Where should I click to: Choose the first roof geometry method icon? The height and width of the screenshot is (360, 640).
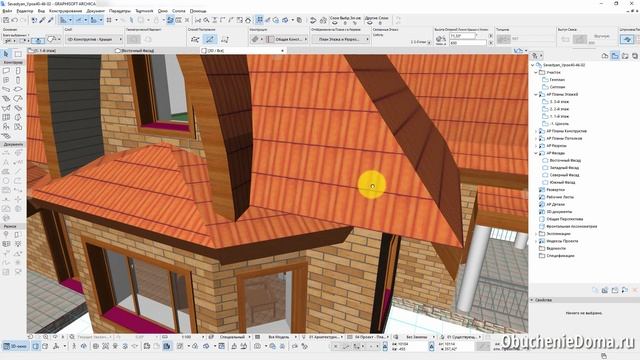(x=195, y=39)
